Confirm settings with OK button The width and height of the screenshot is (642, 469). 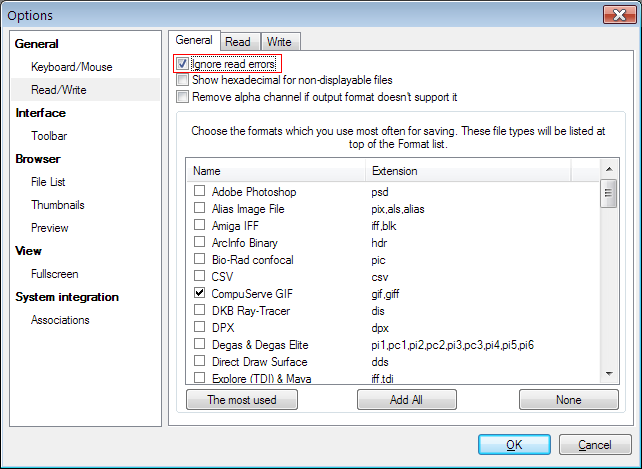pyautogui.click(x=514, y=445)
